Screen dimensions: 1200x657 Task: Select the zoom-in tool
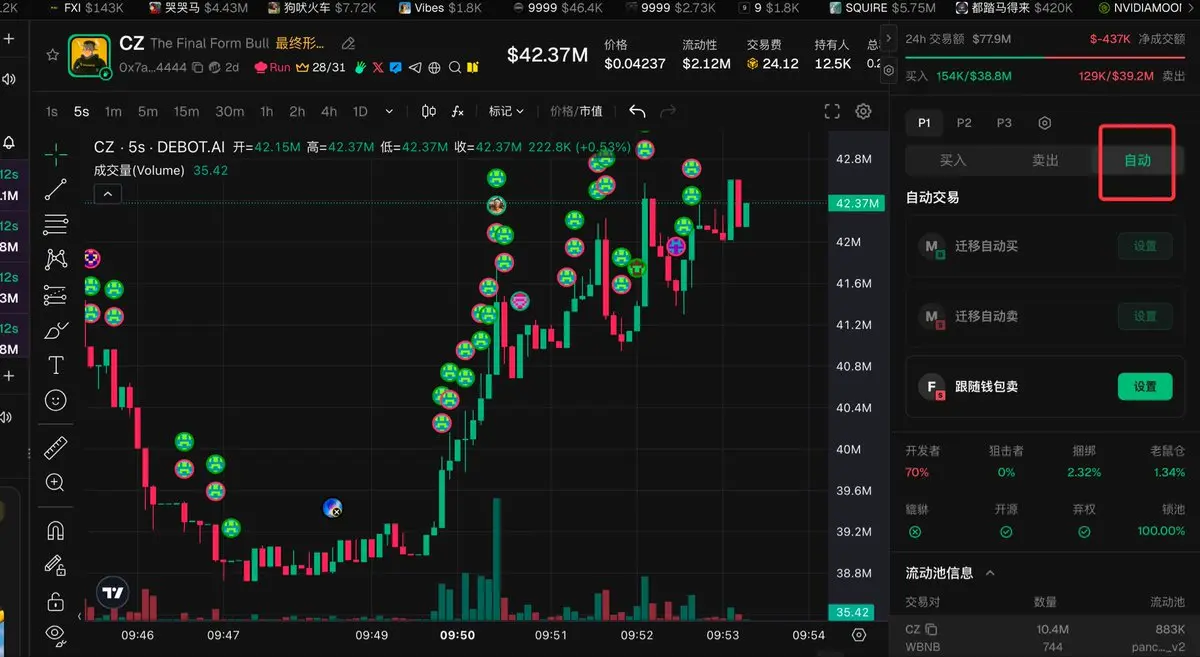pos(56,483)
